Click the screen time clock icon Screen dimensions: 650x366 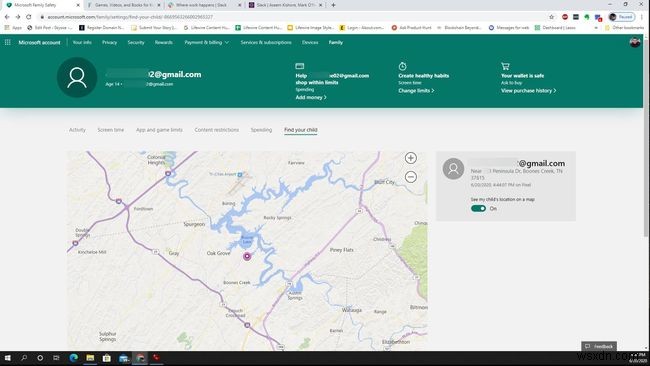[402, 66]
